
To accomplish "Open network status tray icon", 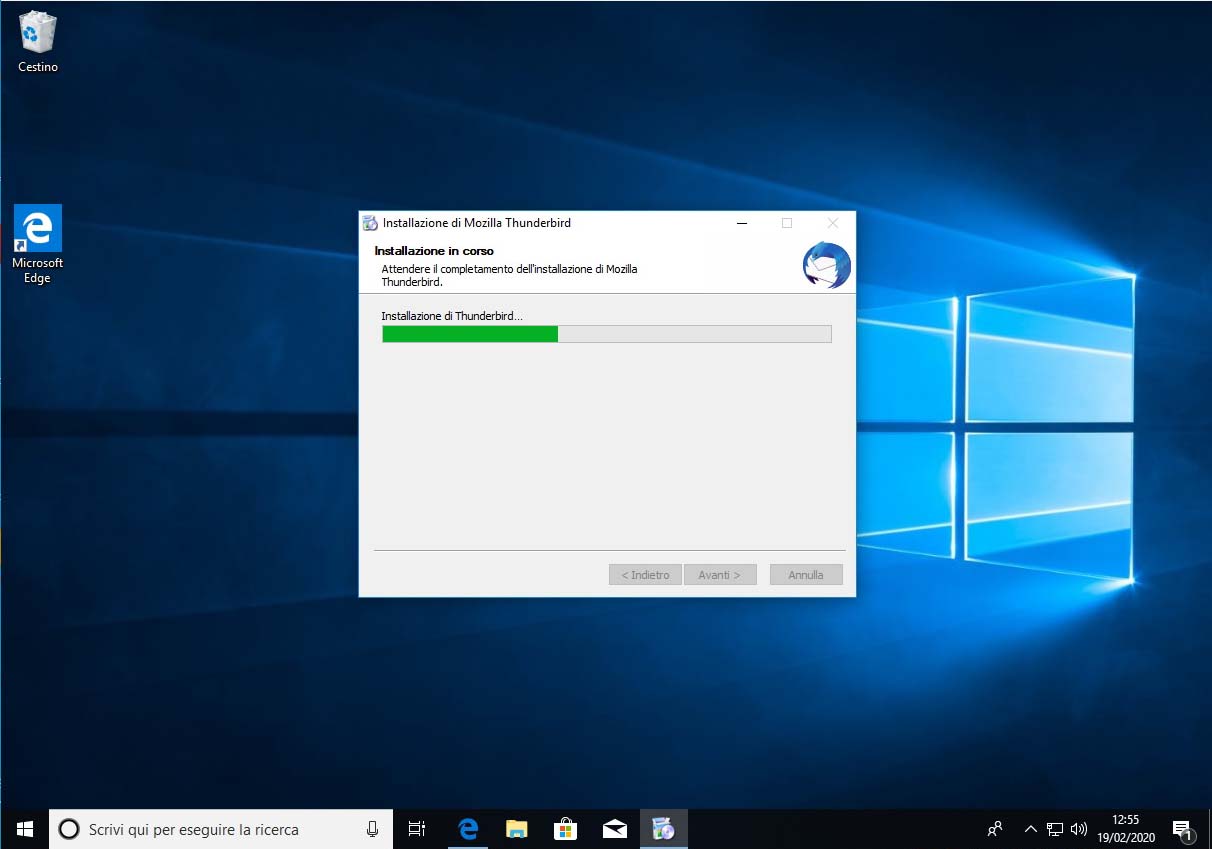I will pyautogui.click(x=1055, y=829).
